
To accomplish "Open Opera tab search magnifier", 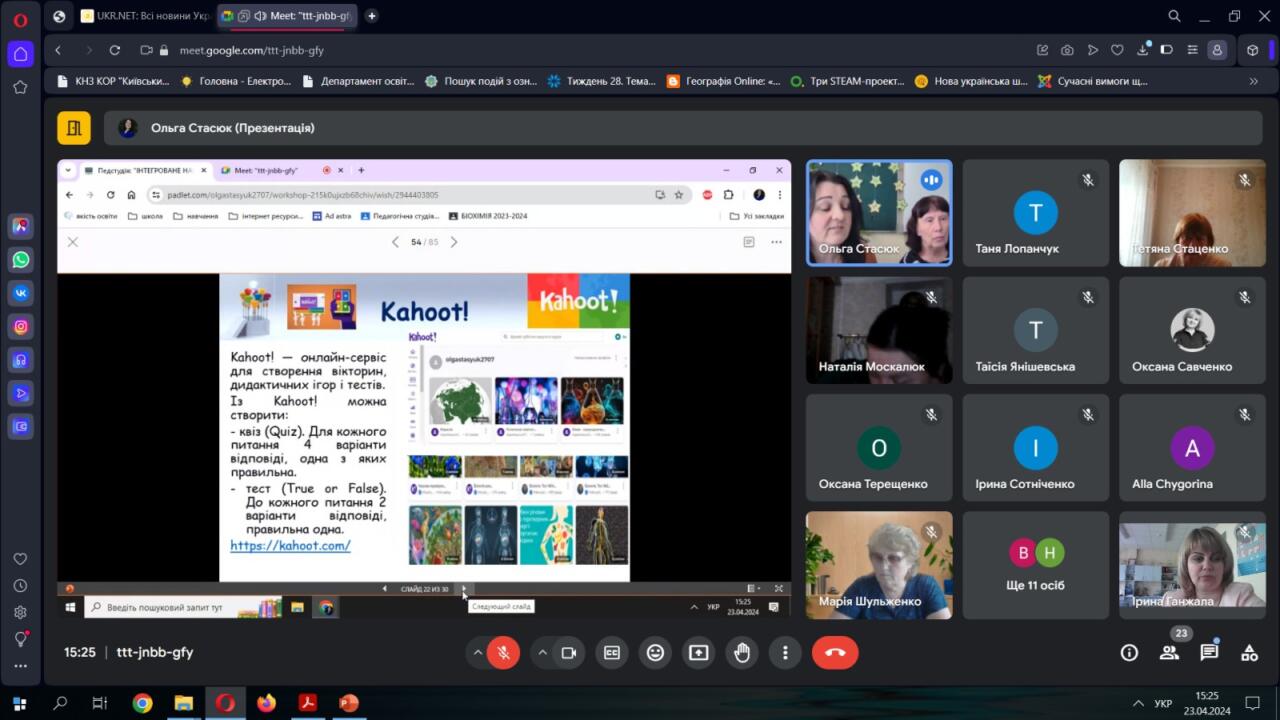I will [x=1175, y=16].
